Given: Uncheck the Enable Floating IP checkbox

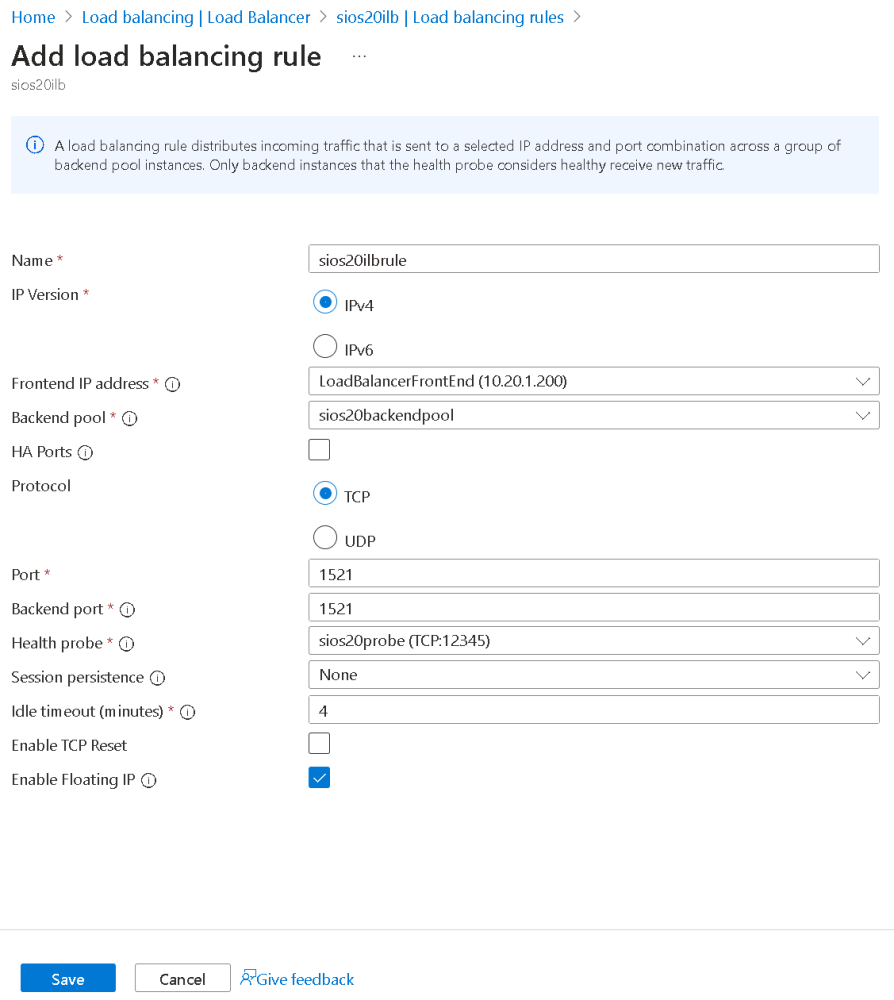Looking at the screenshot, I should [x=319, y=777].
